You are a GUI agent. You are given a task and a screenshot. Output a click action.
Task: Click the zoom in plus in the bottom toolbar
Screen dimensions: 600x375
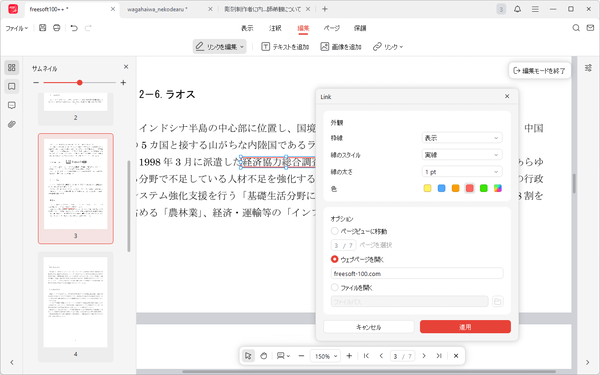(x=349, y=356)
